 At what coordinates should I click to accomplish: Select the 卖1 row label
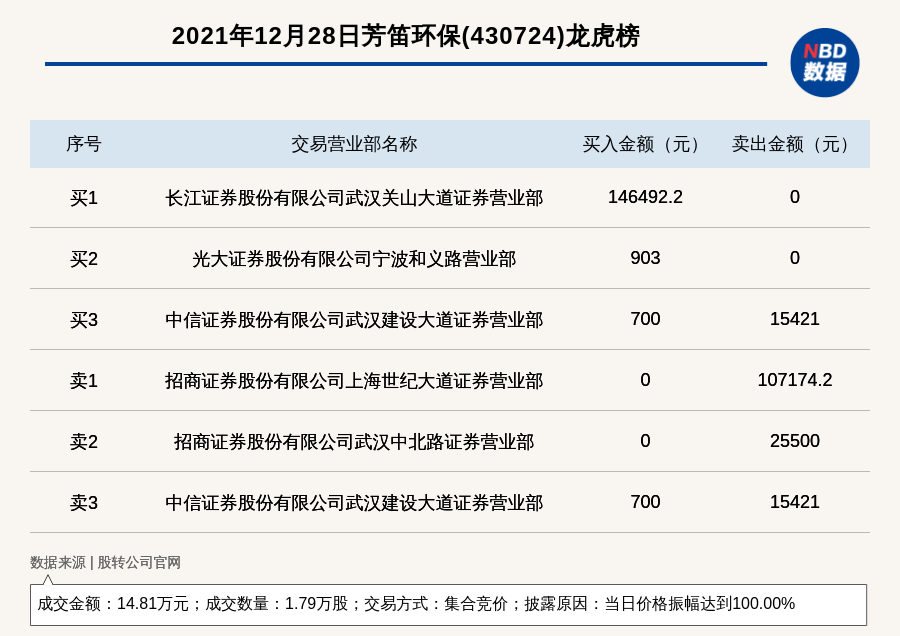[84, 381]
